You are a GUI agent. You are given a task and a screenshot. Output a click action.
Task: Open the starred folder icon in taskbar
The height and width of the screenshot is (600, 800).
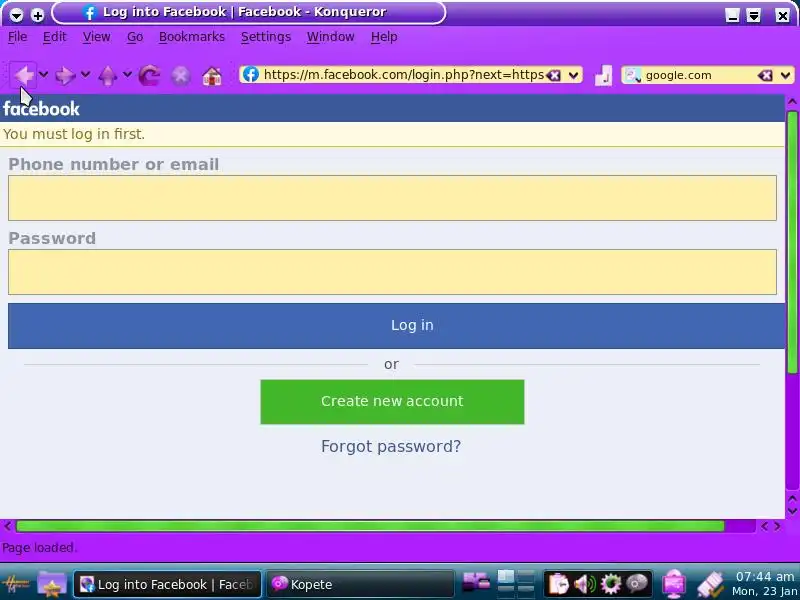pos(52,584)
